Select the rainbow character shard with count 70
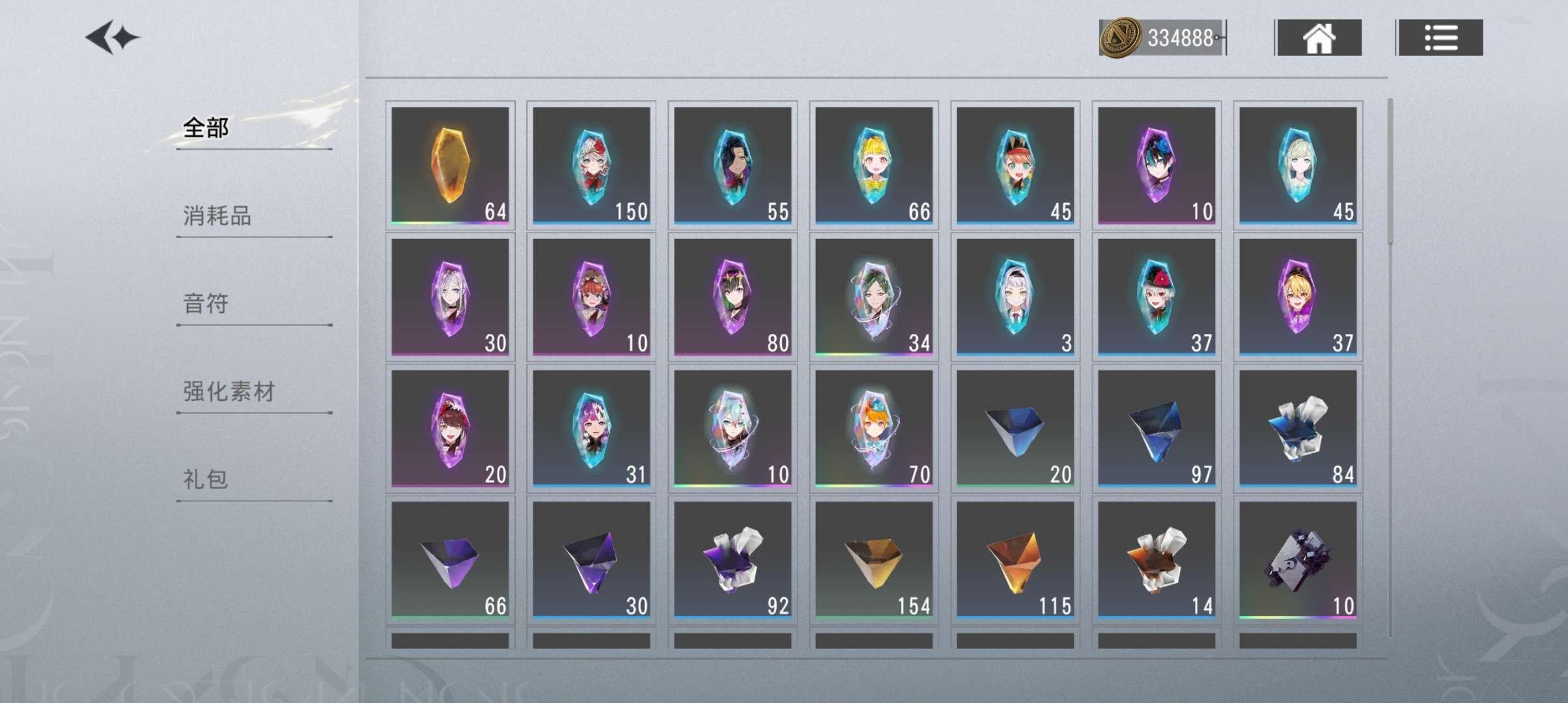Image resolution: width=1568 pixels, height=703 pixels. tap(874, 428)
